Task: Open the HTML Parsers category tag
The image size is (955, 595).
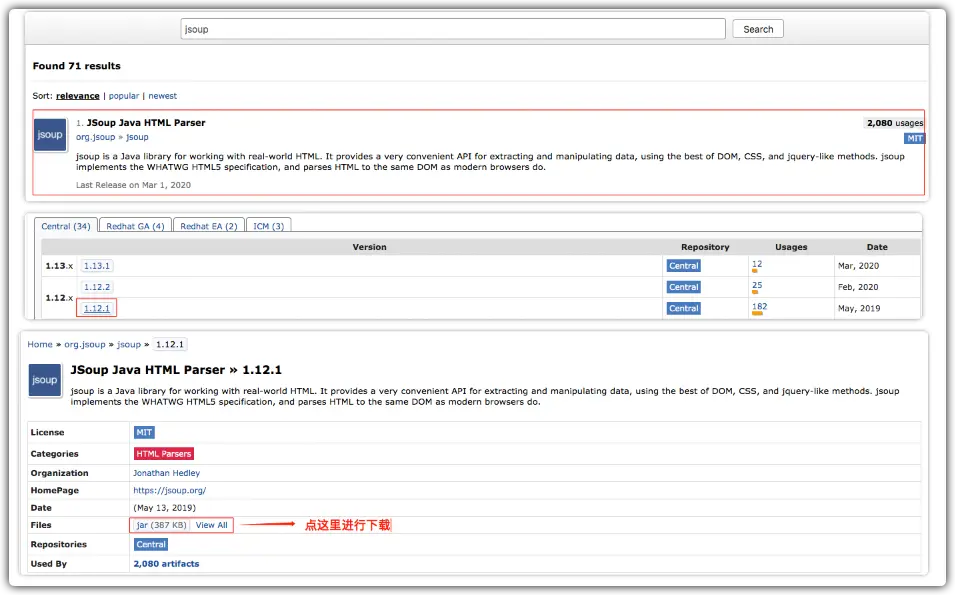Action: pos(163,454)
